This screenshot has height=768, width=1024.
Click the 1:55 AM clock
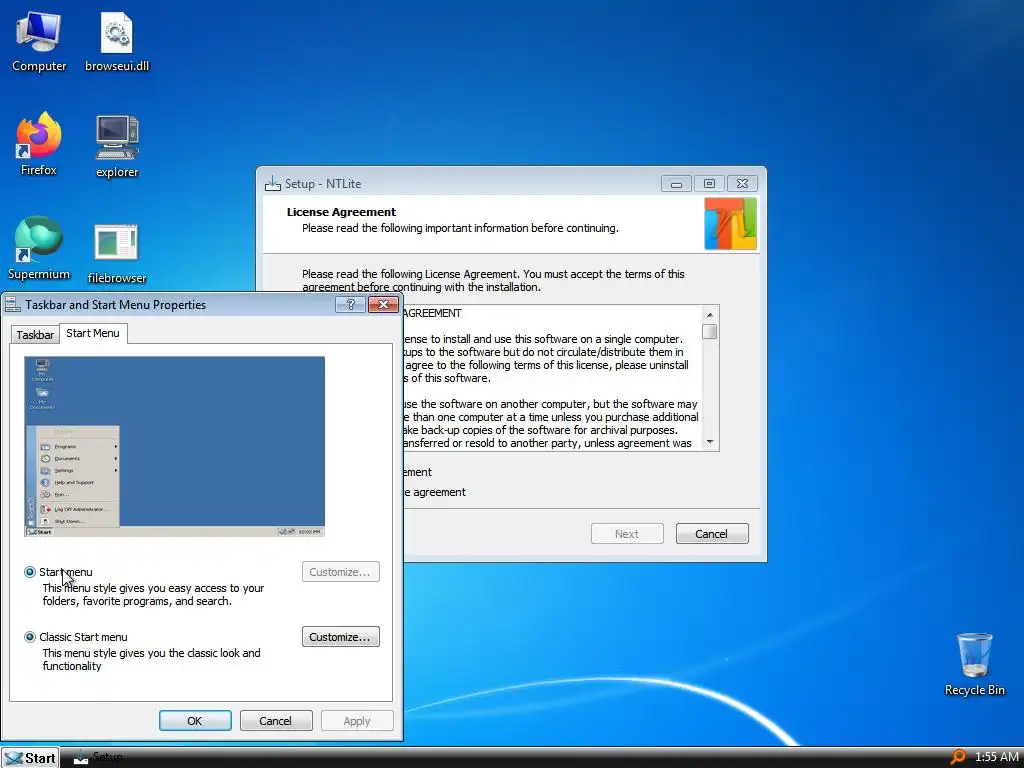point(997,757)
